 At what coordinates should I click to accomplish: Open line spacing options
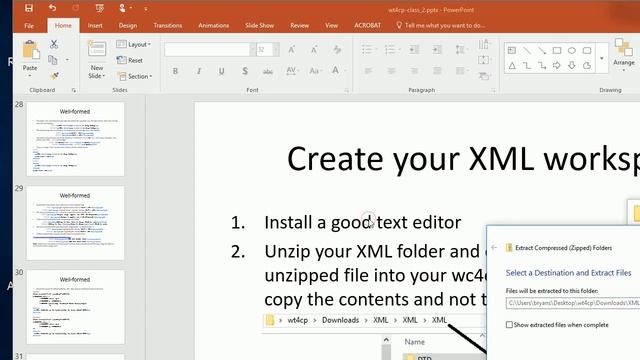click(x=460, y=50)
